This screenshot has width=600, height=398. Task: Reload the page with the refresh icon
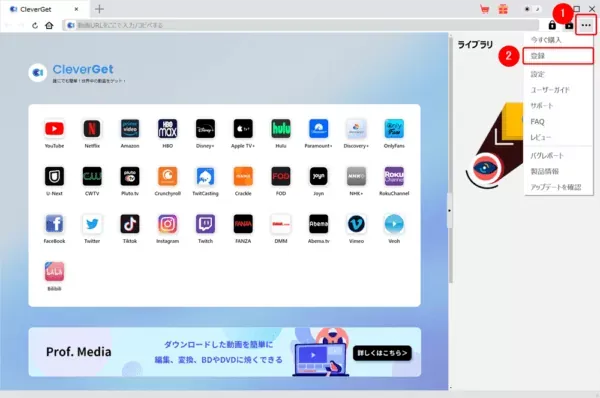[35, 25]
